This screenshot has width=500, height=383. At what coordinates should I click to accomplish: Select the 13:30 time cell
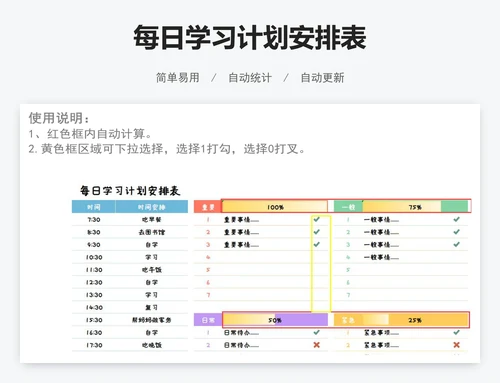click(94, 295)
